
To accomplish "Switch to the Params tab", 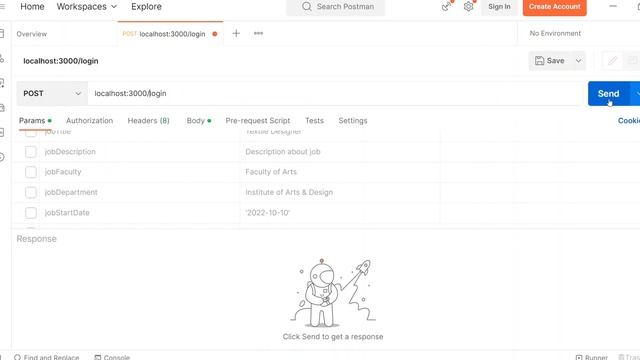I will click(35, 121).
